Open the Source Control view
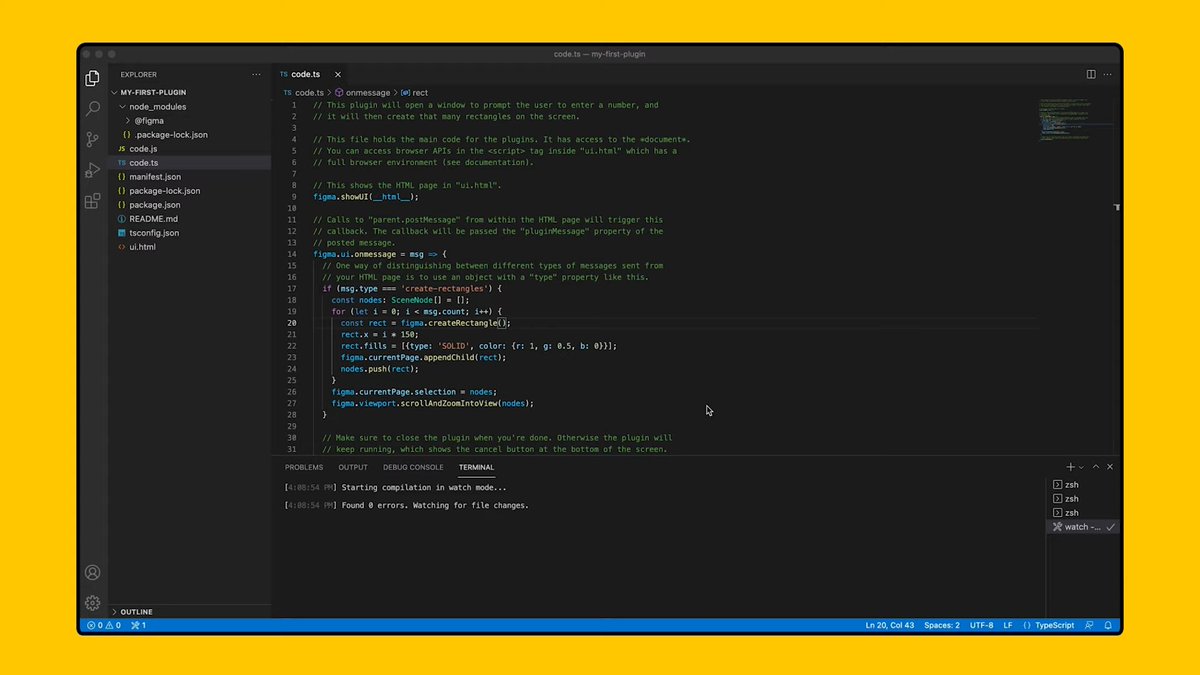This screenshot has width=1200, height=675. pos(92,139)
